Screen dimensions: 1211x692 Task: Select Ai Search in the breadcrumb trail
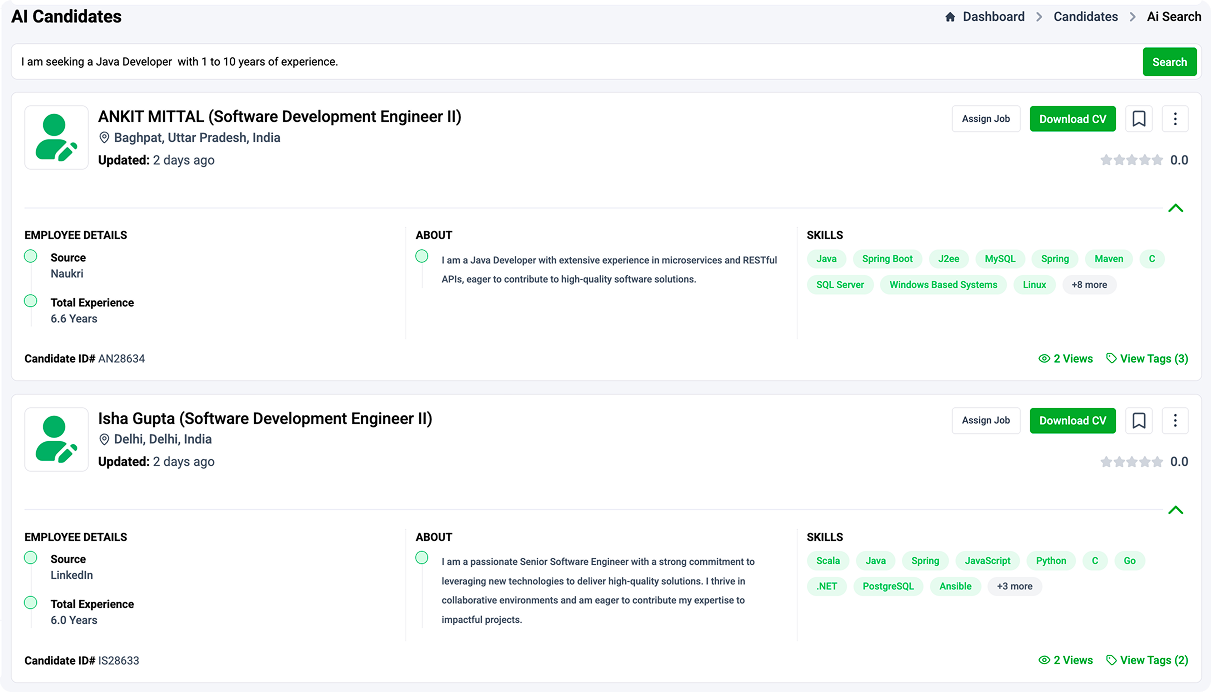(1174, 16)
